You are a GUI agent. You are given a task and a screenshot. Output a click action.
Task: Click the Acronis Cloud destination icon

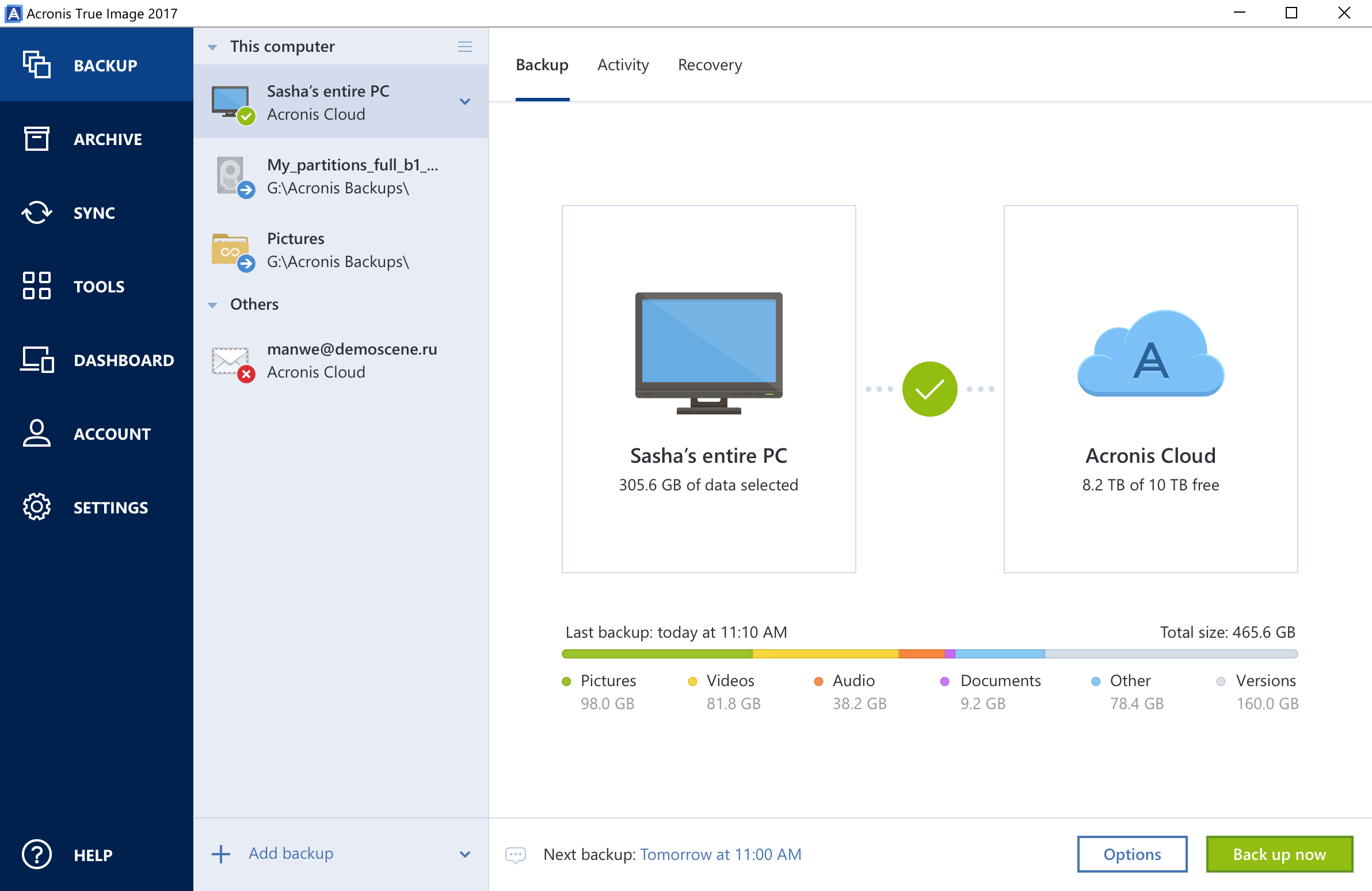[x=1150, y=353]
